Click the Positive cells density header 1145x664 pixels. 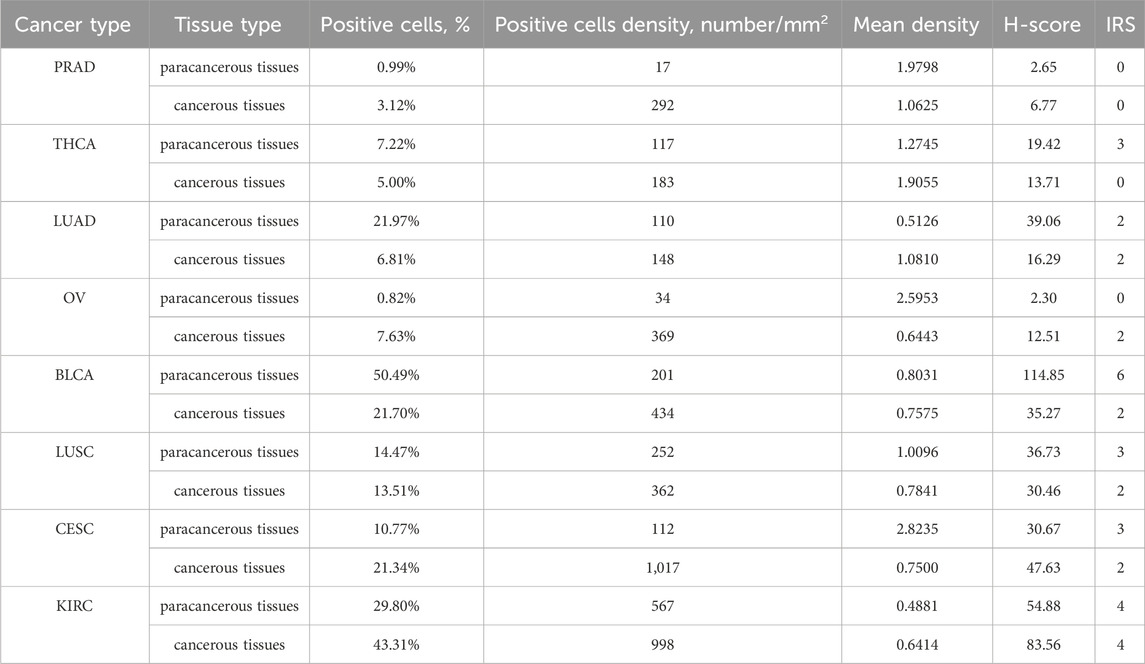coord(662,25)
